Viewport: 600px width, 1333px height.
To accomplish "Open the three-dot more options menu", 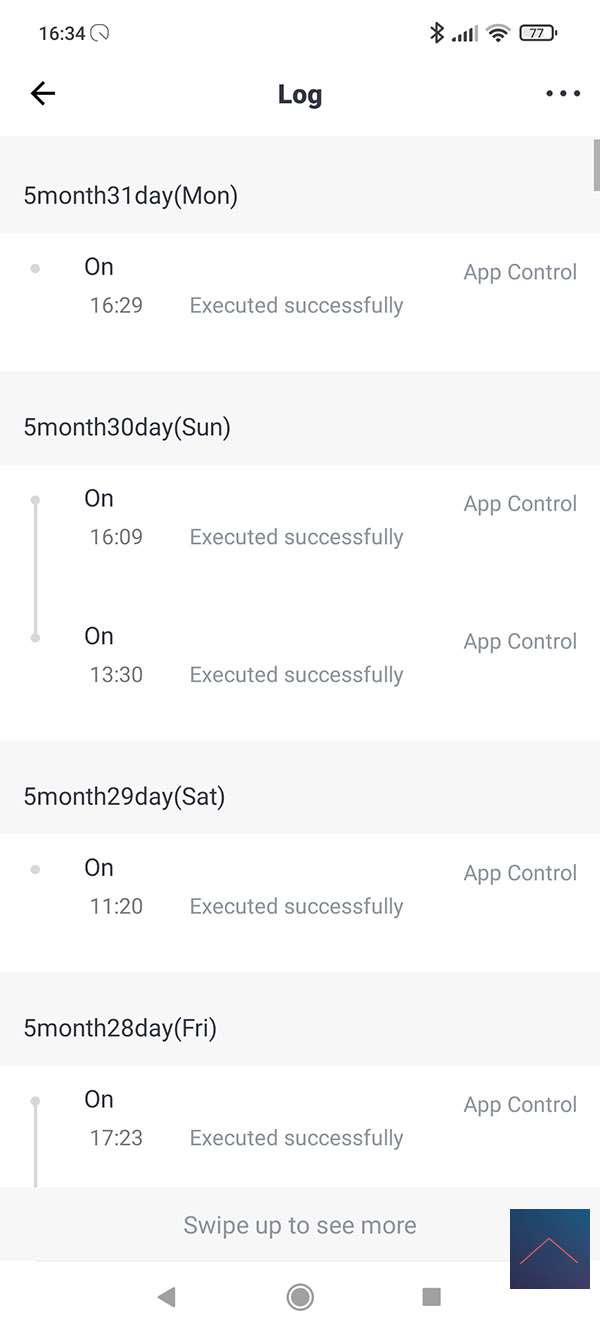I will [x=562, y=94].
